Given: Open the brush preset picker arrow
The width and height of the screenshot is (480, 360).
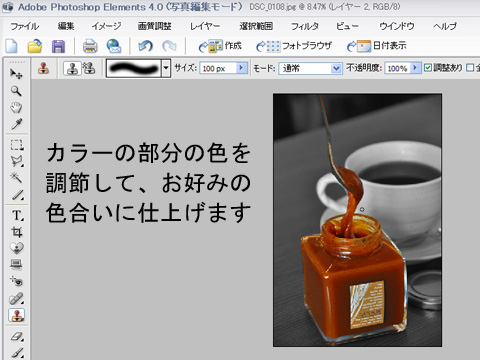Looking at the screenshot, I should 166,68.
